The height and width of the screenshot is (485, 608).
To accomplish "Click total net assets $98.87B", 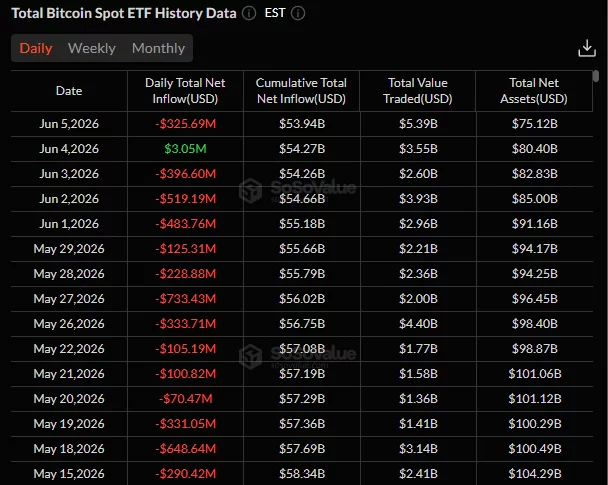I will (x=535, y=349).
